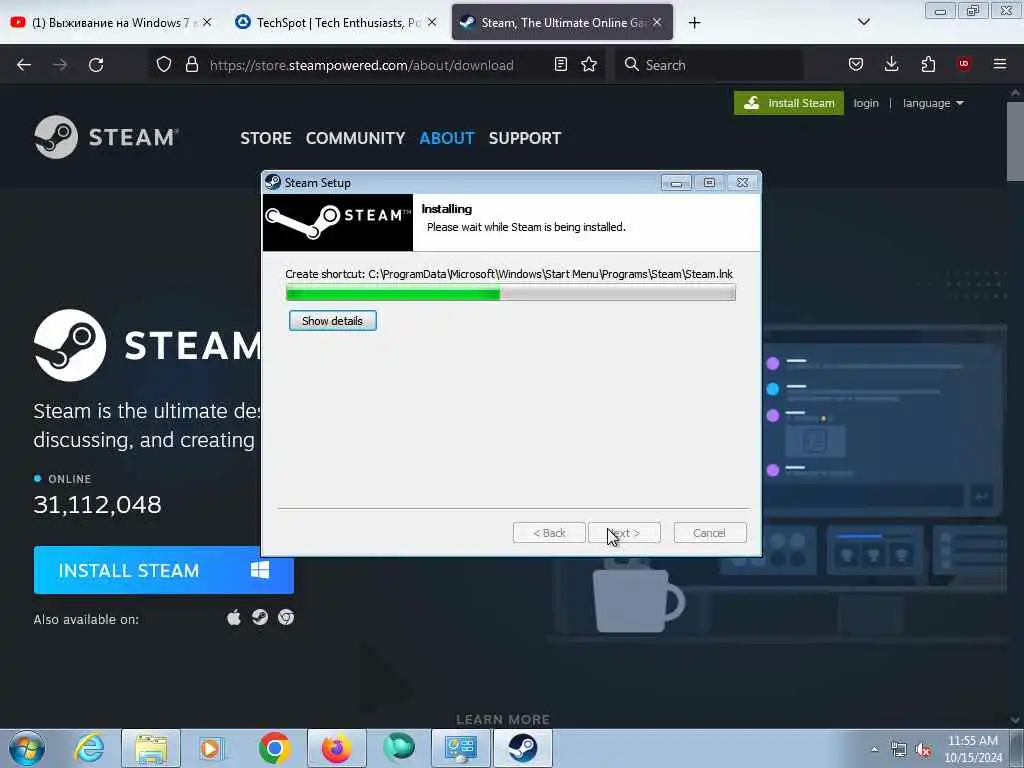Open Windows Media Player taskbar icon
Screen dimensions: 1024x768
(210, 748)
